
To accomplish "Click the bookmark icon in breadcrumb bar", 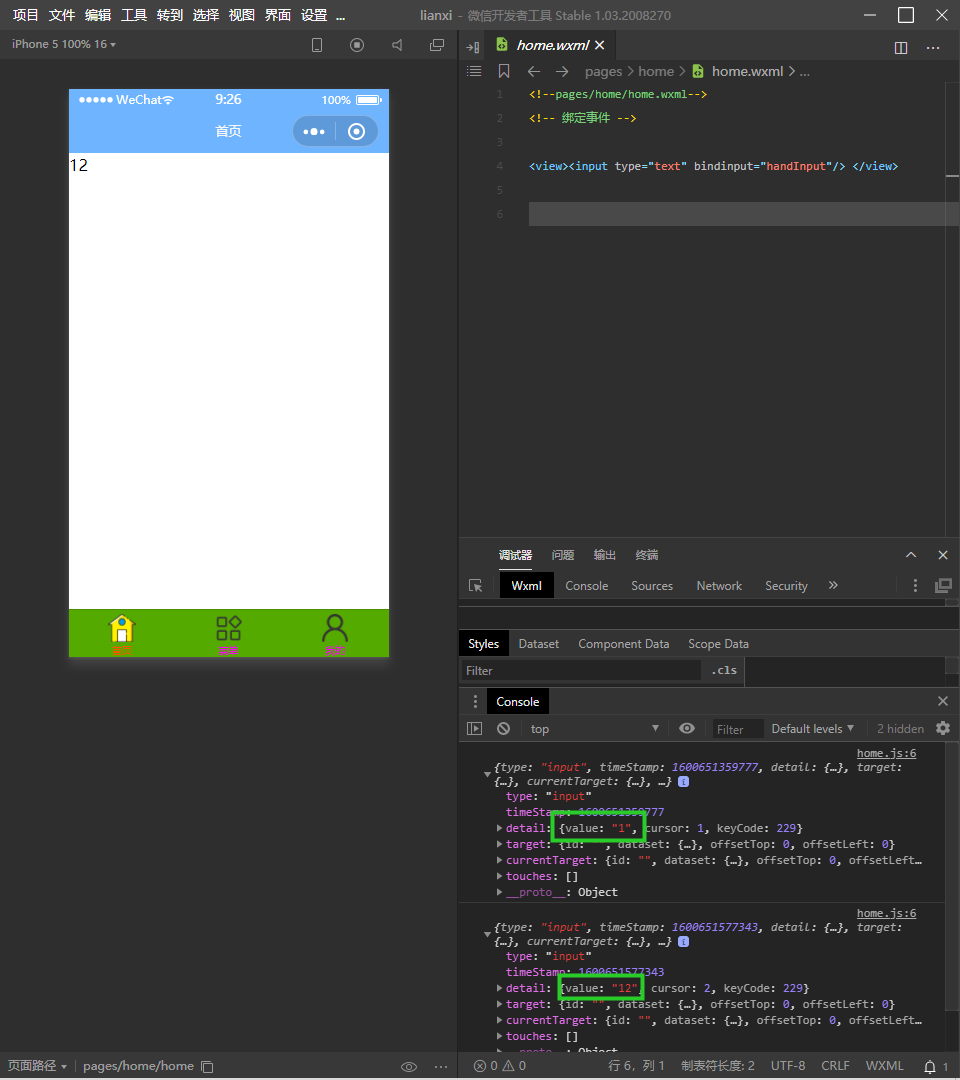I will 504,71.
